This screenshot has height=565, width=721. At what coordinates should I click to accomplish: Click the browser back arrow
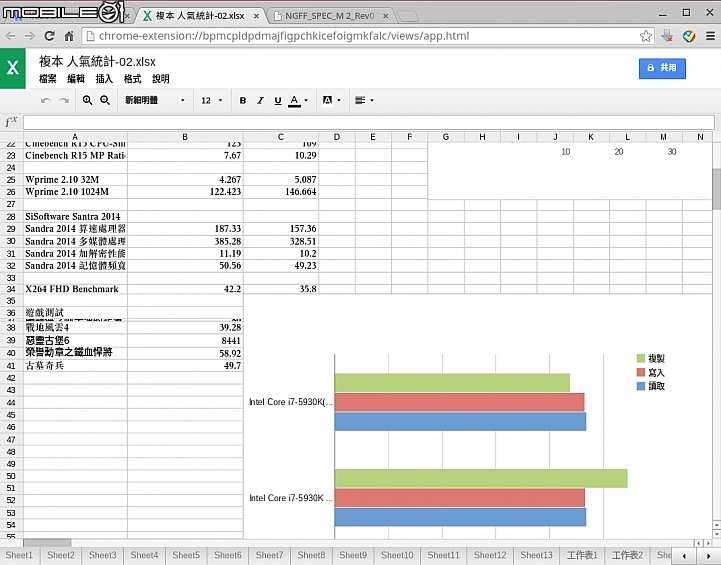coord(10,36)
